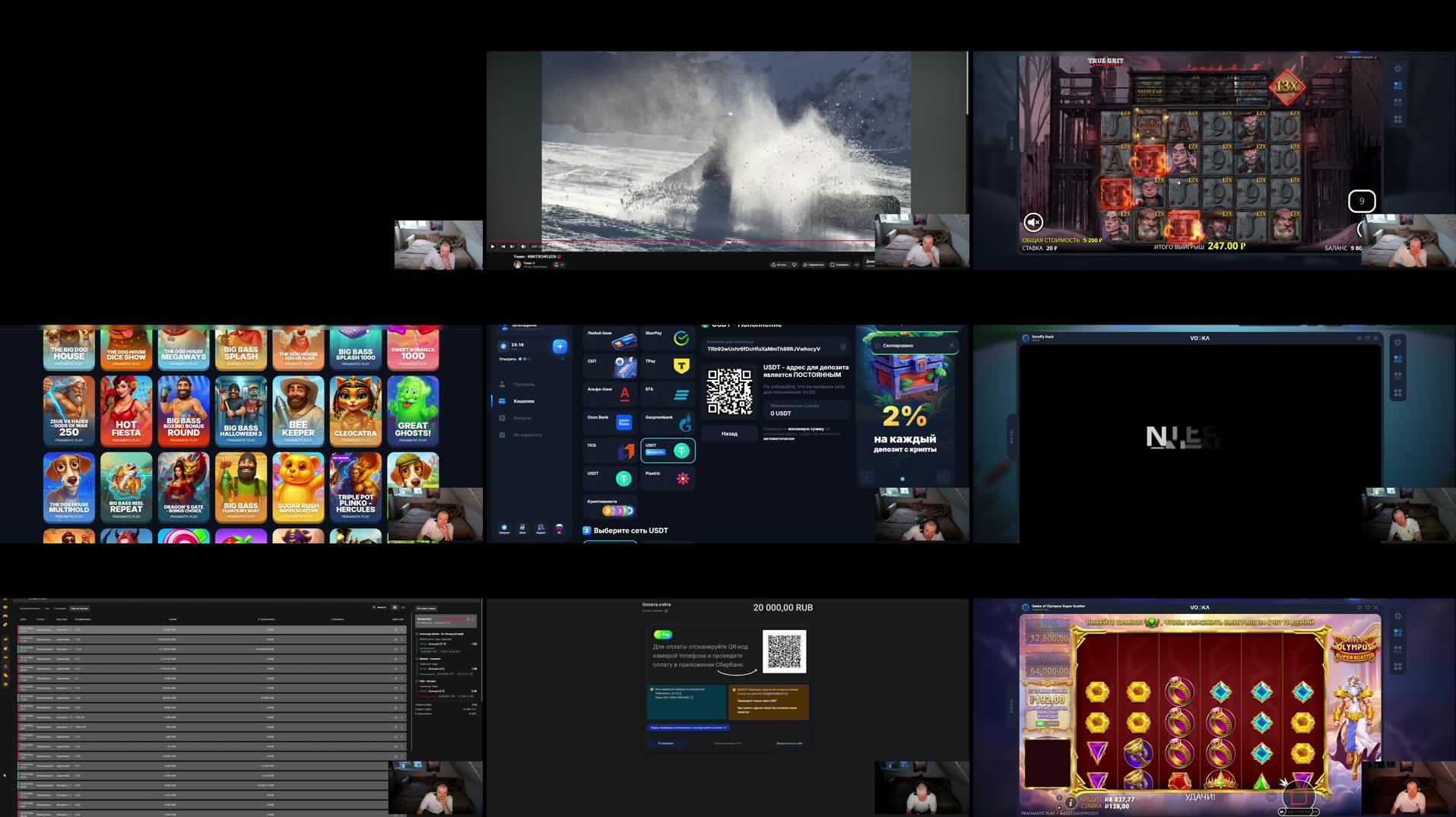Open Great Ghosts game tile
This screenshot has width=1456, height=817.
413,410
